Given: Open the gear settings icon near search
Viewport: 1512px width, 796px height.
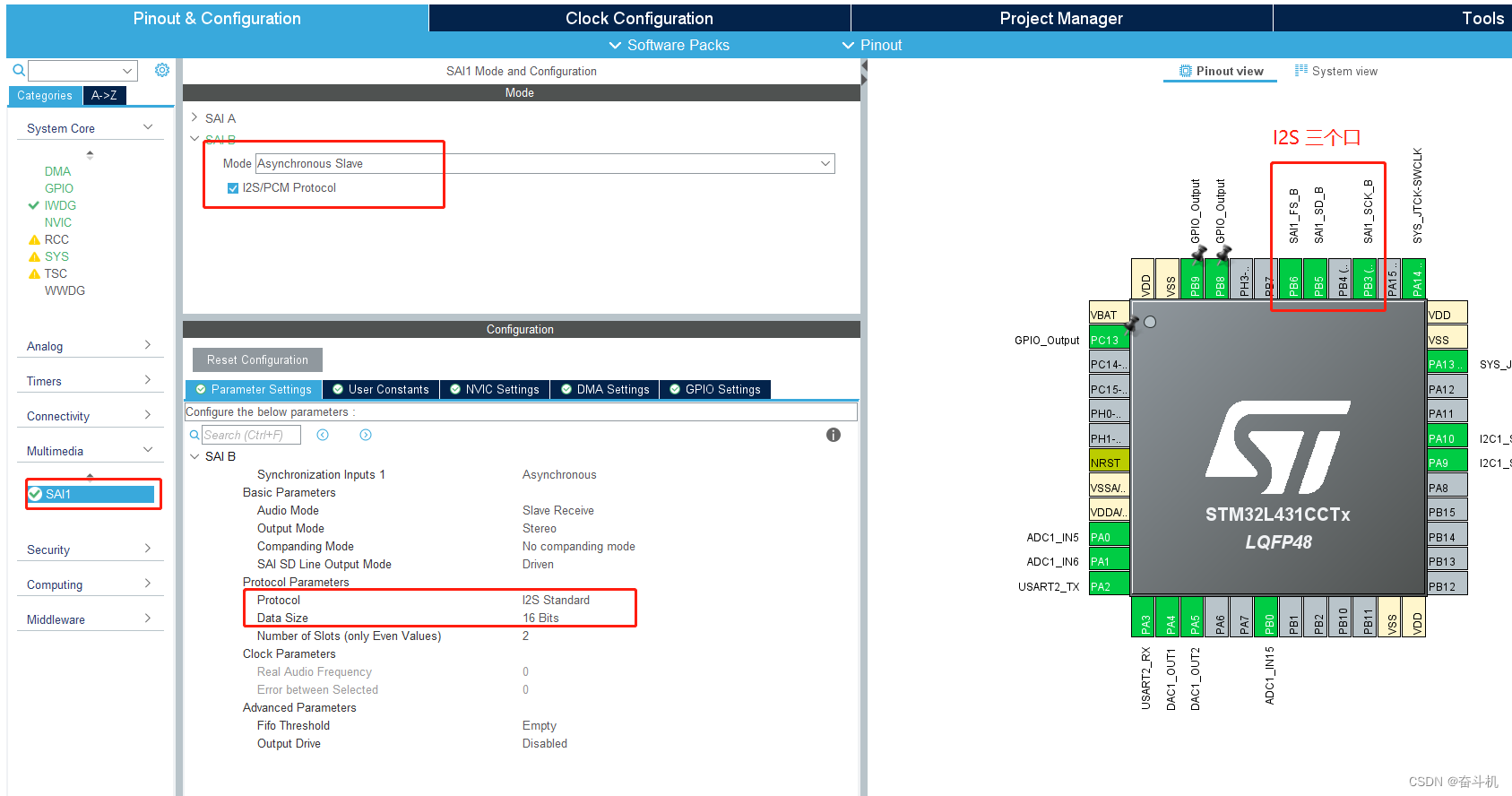Looking at the screenshot, I should point(162,70).
